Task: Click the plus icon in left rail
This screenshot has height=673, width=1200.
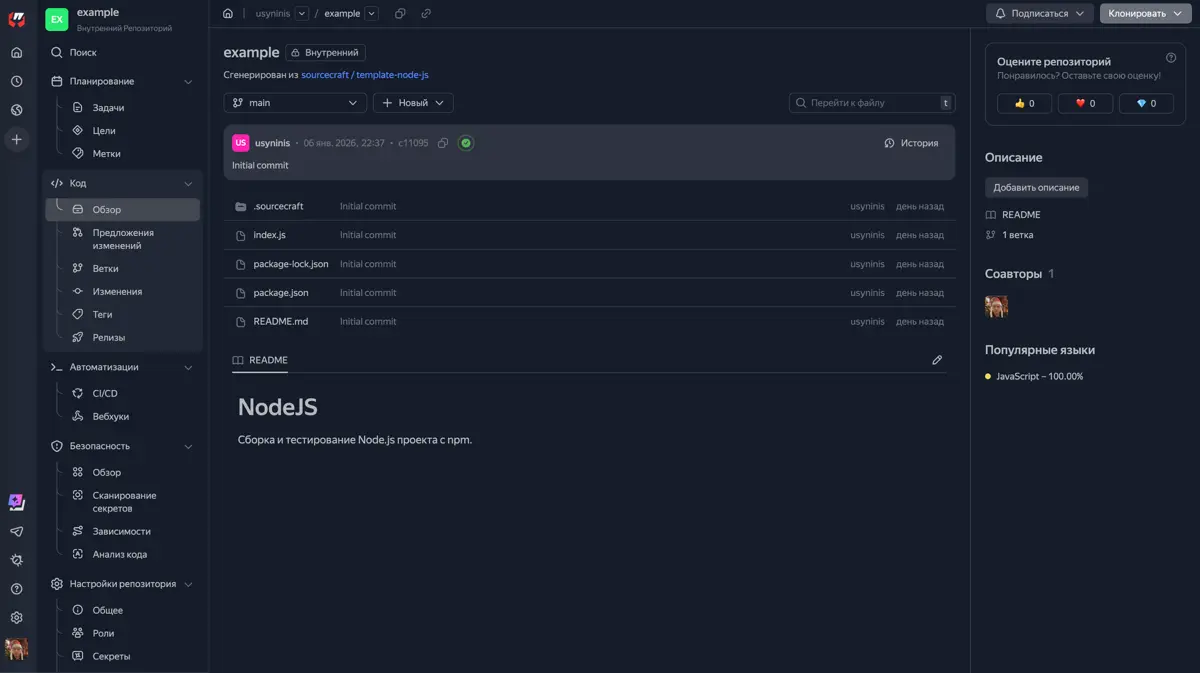Action: pyautogui.click(x=16, y=140)
